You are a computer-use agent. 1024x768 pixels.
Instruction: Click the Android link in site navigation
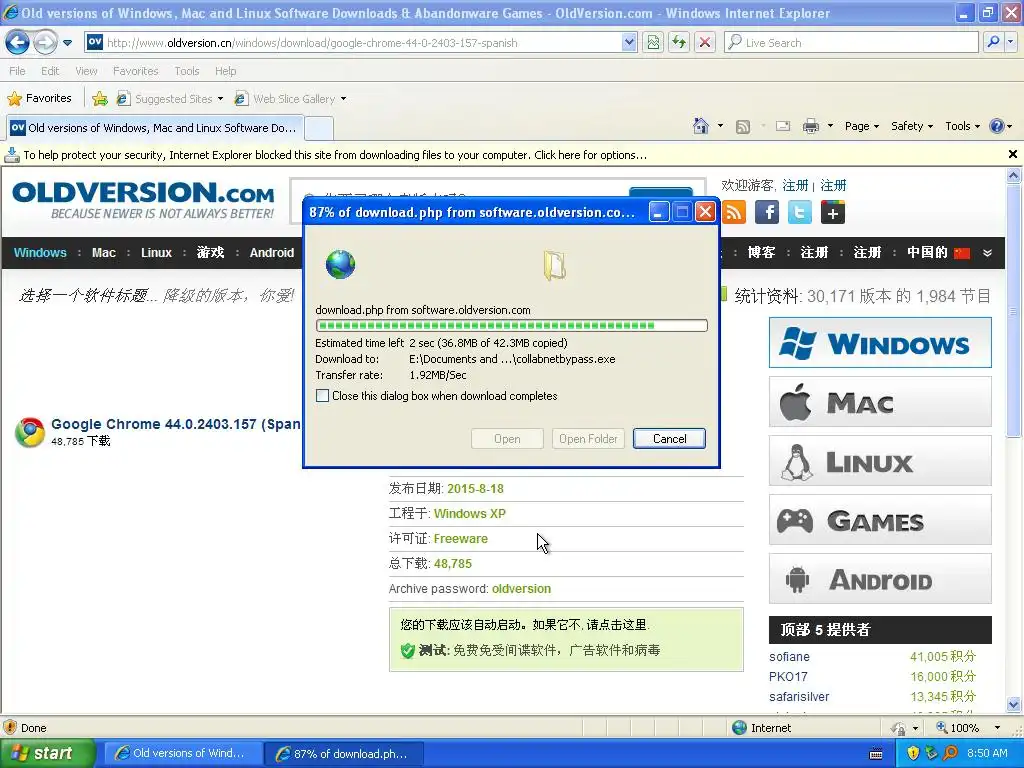[x=272, y=253]
